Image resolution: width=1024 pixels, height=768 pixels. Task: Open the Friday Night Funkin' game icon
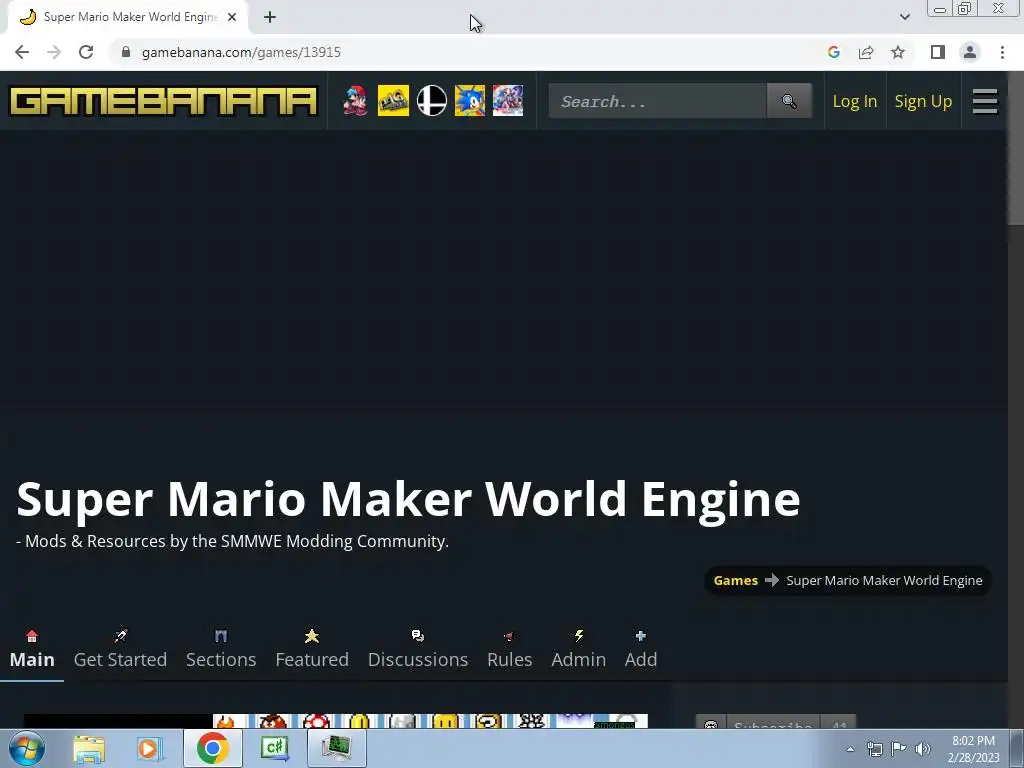click(x=355, y=101)
